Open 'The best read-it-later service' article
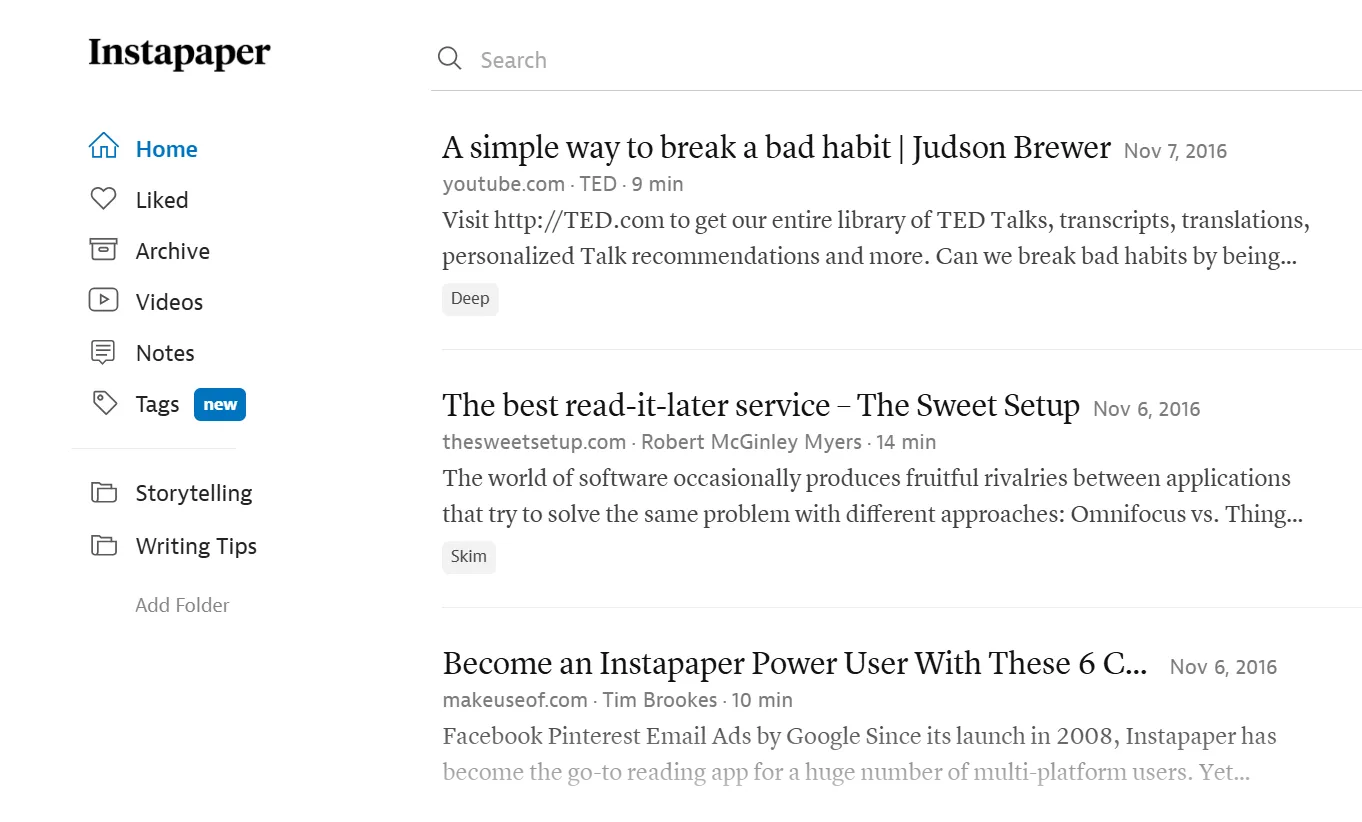Screen dimensions: 1362x822 [x=760, y=405]
